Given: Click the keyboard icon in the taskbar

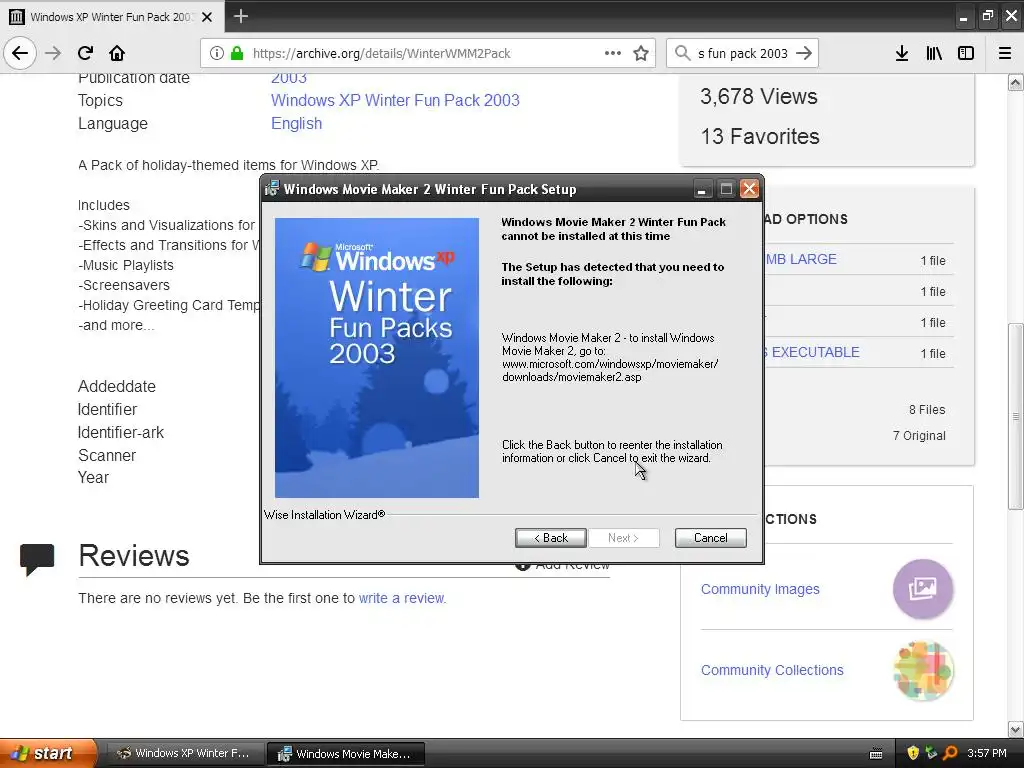Looking at the screenshot, I should click(x=876, y=754).
